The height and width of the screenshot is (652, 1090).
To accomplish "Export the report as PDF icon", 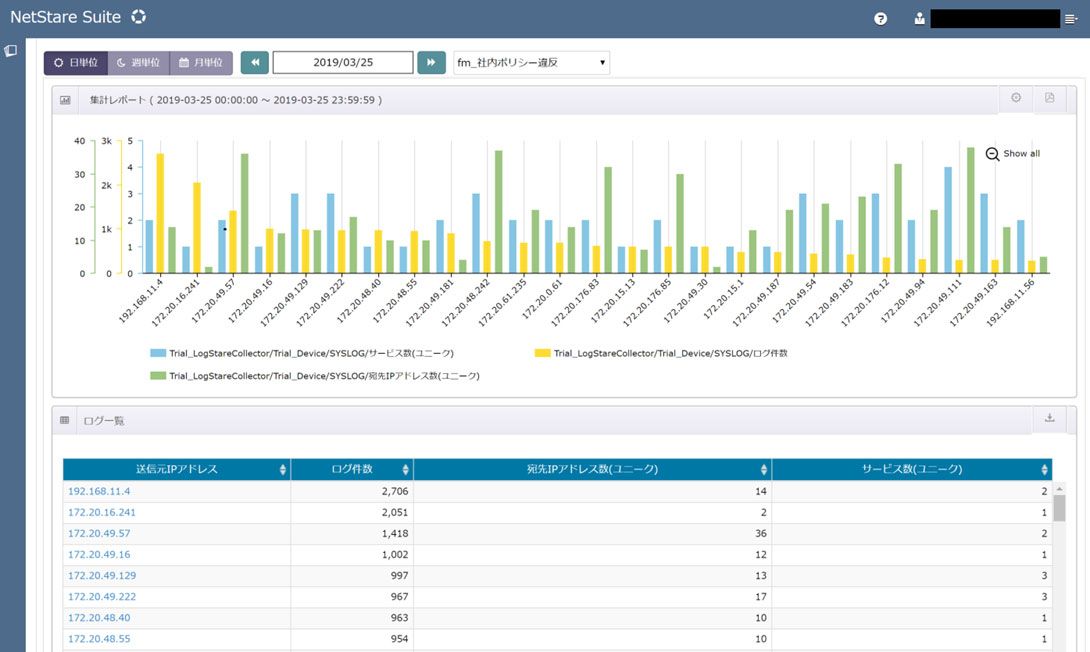I will [1050, 98].
